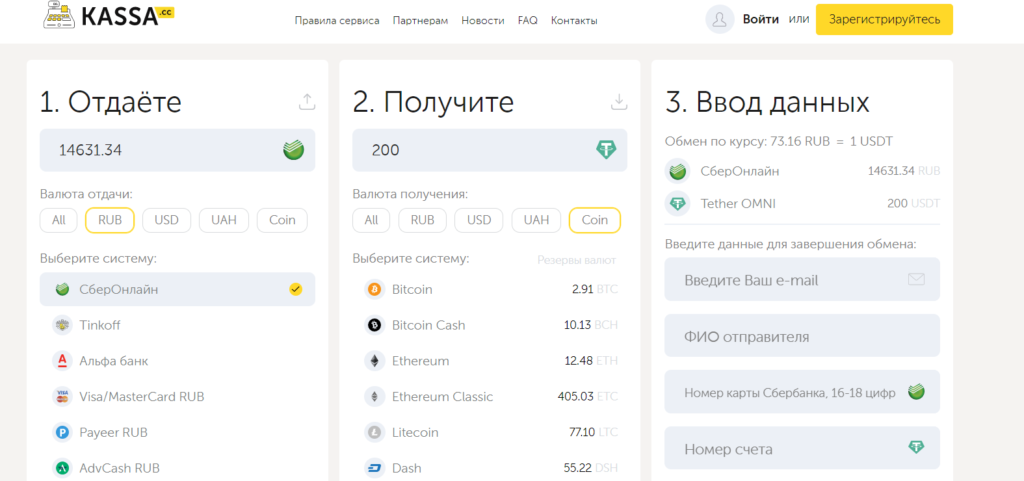Click the yellow Зарегистрируйтесь button
This screenshot has width=1024, height=481.
(884, 20)
